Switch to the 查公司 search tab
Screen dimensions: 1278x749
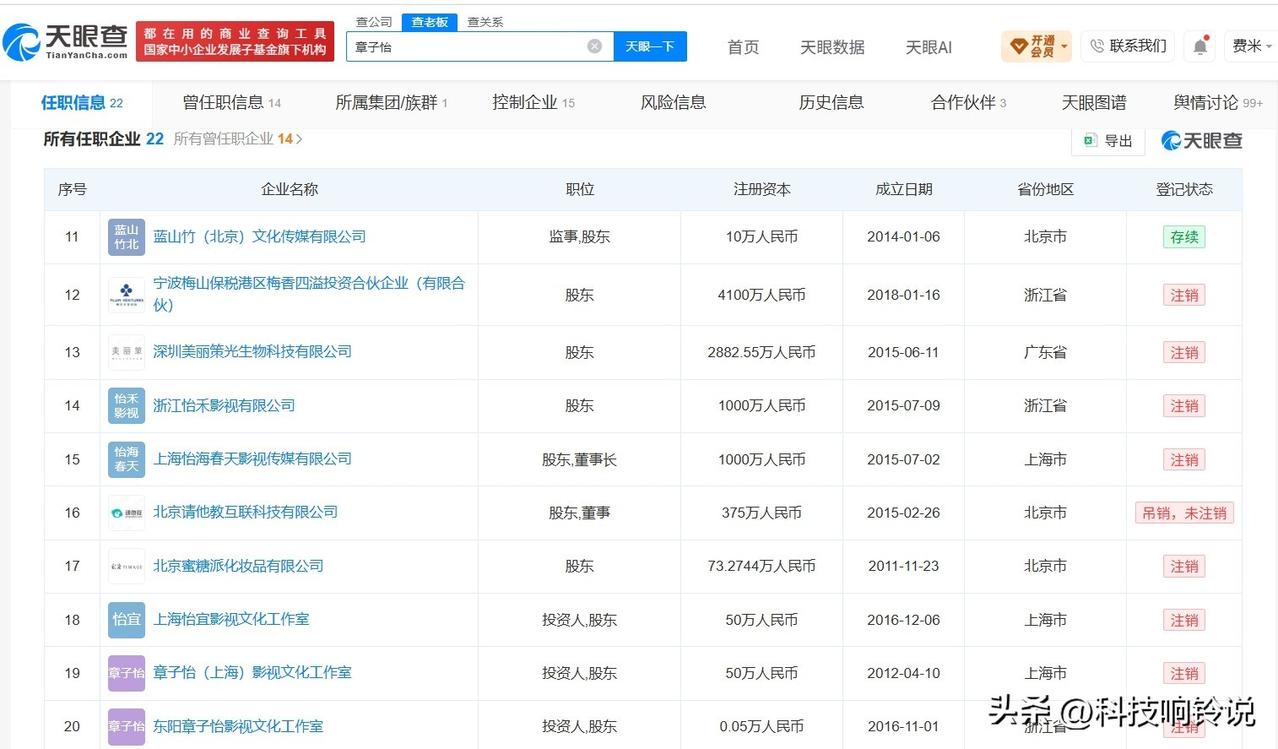click(x=375, y=21)
